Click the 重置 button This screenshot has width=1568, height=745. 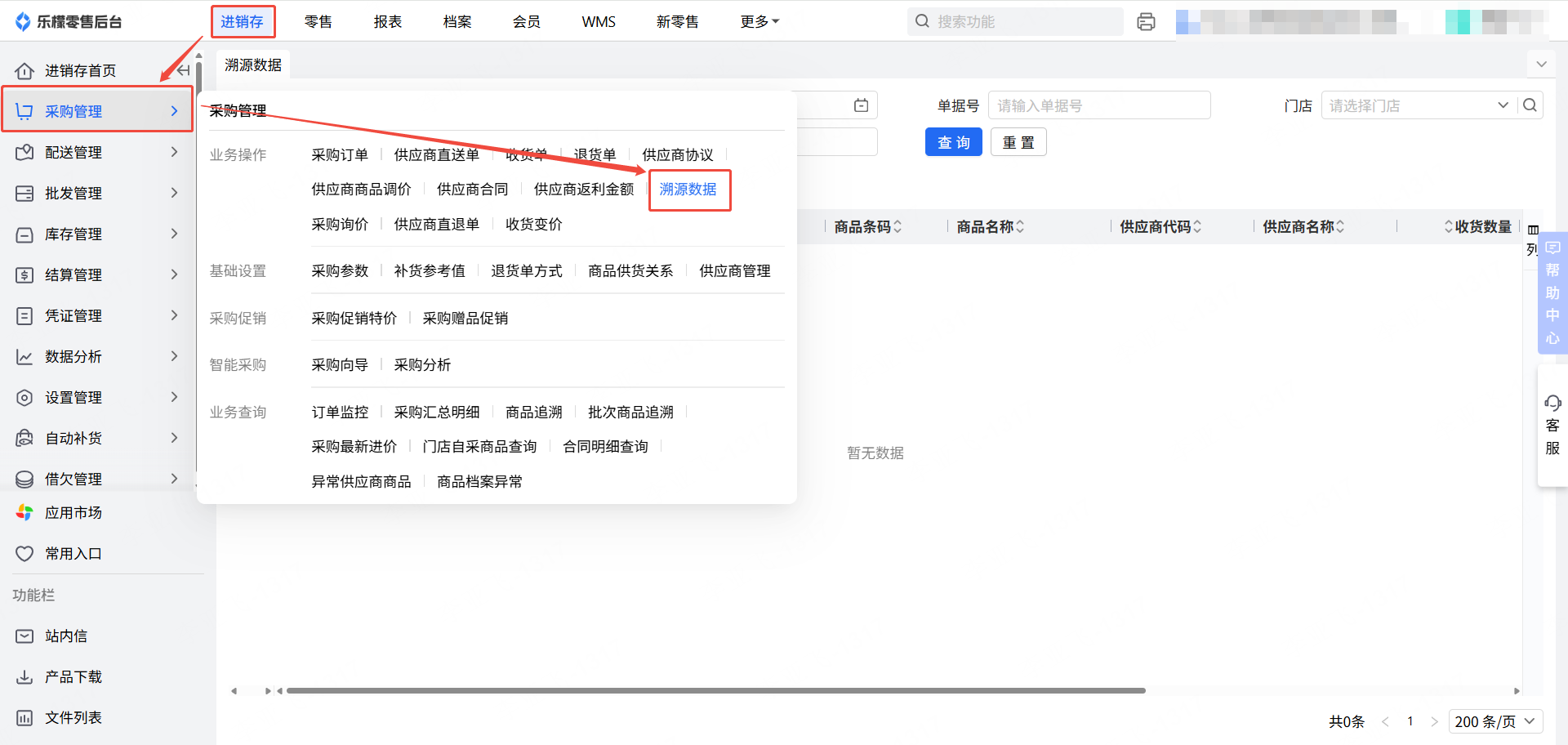pyautogui.click(x=1018, y=142)
